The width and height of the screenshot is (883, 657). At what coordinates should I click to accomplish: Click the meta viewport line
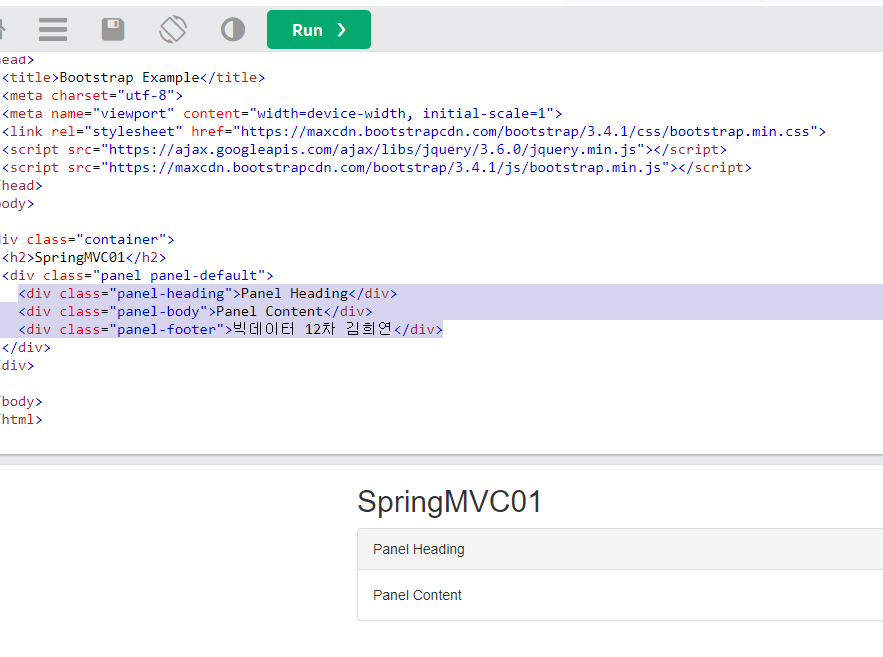[x=282, y=114]
